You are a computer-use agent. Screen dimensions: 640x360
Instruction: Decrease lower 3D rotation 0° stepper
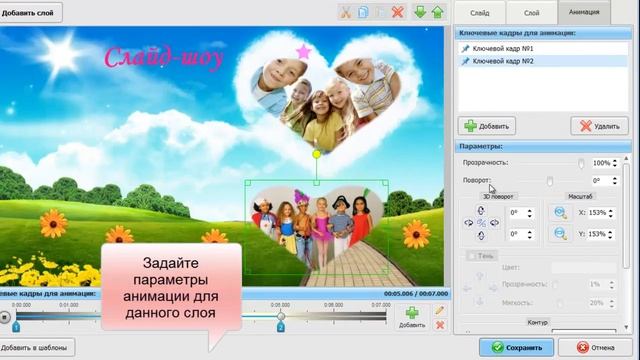[529, 237]
